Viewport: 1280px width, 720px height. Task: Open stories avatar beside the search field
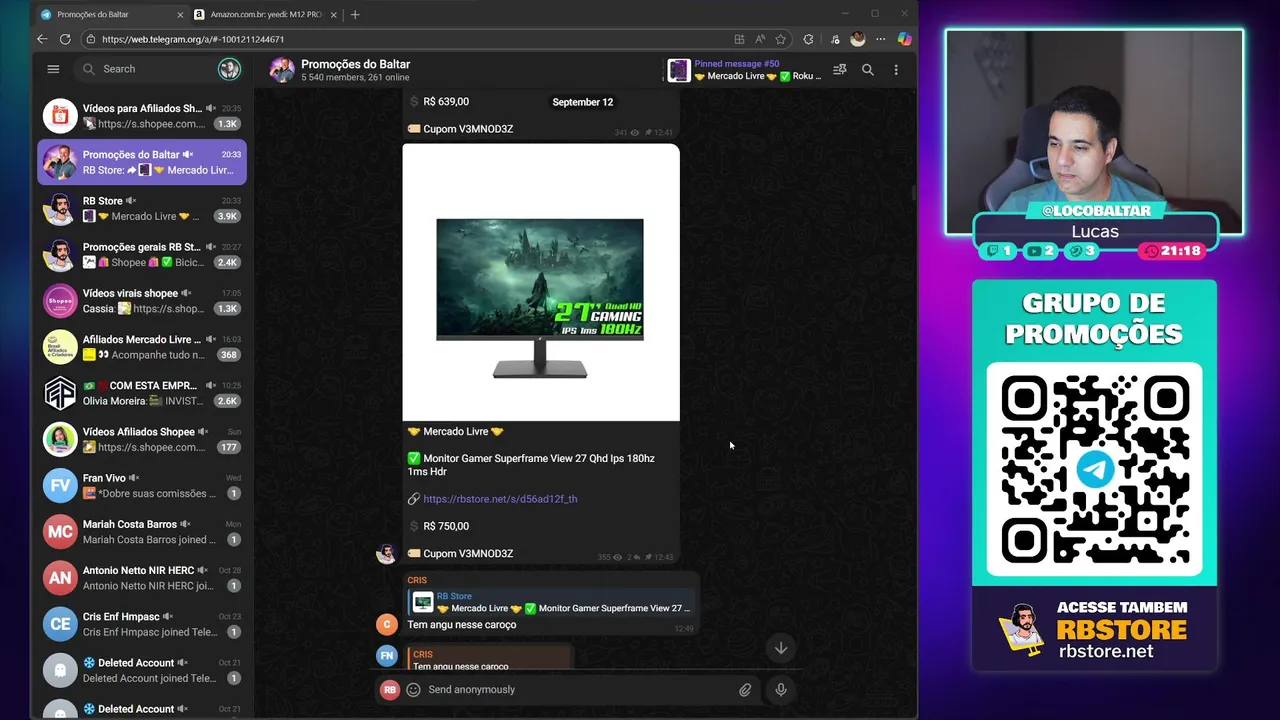(229, 69)
